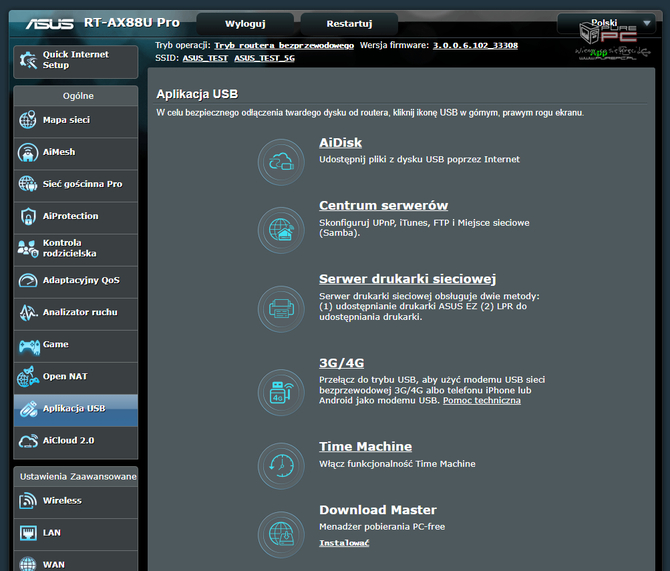Image resolution: width=670 pixels, height=571 pixels.
Task: Open Kontrola rodzicielska menu entry
Action: tap(76, 249)
